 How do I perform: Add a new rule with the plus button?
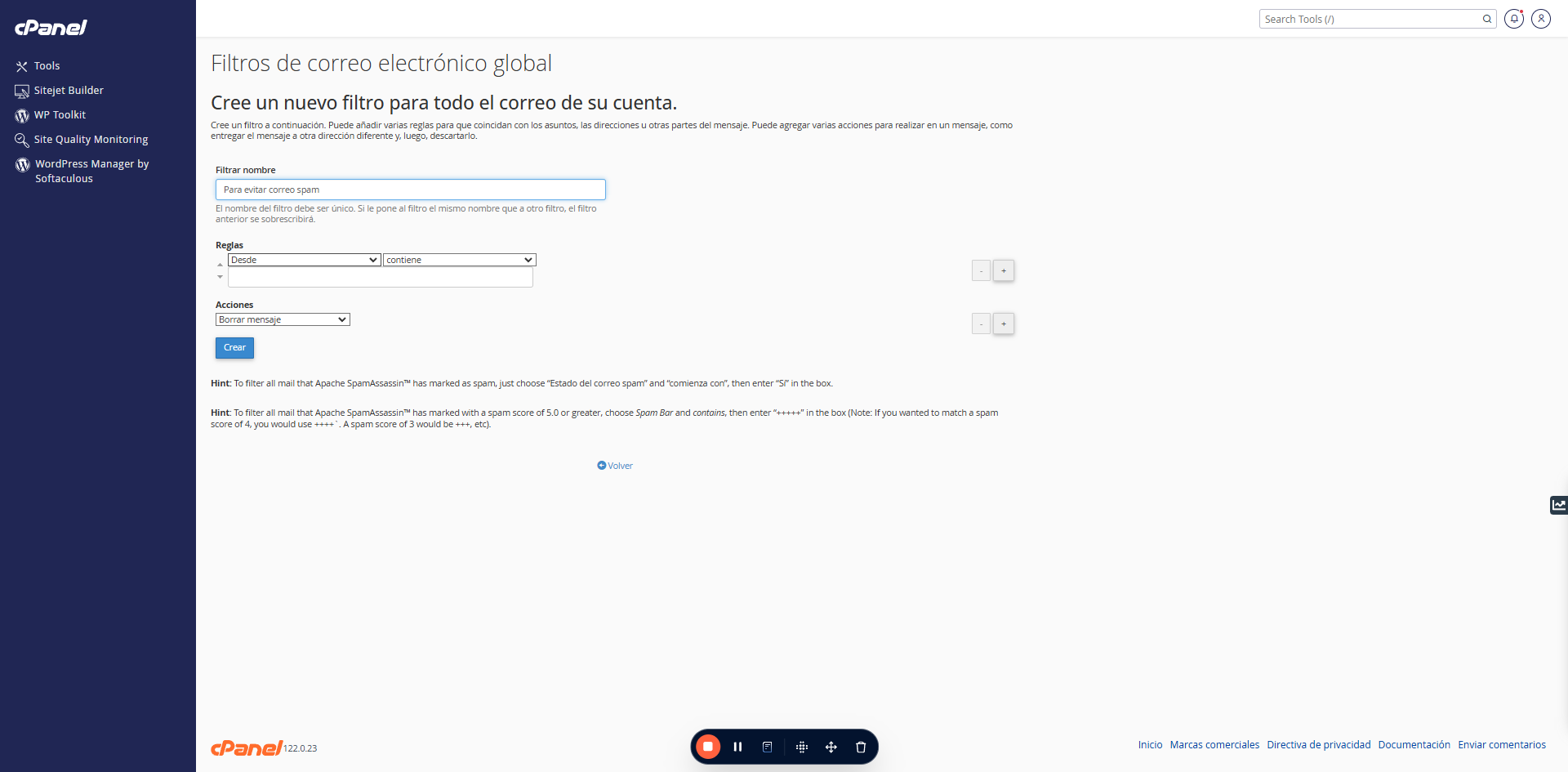tap(1004, 270)
